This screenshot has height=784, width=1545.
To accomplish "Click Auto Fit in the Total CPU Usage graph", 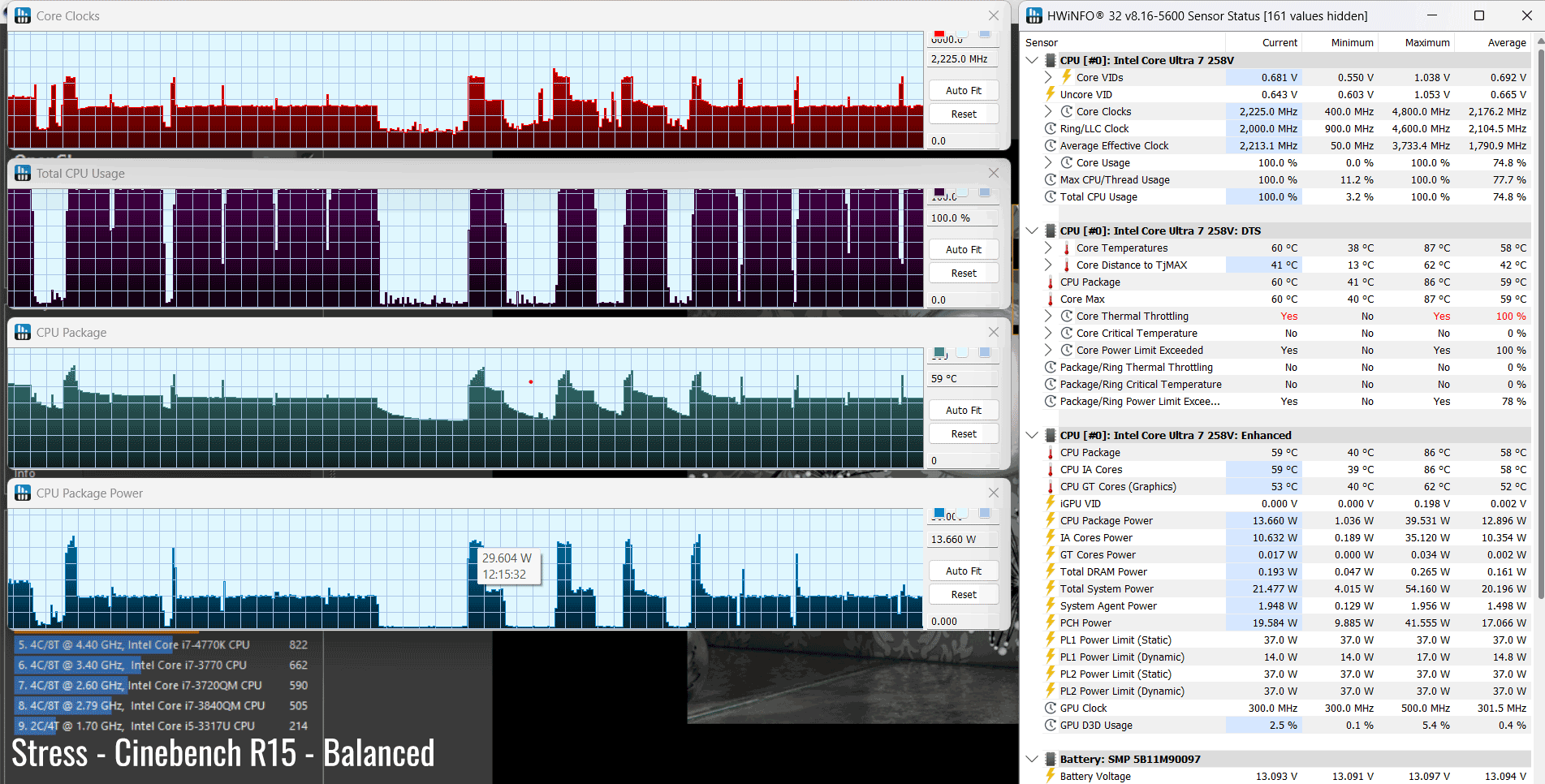I will tap(964, 249).
